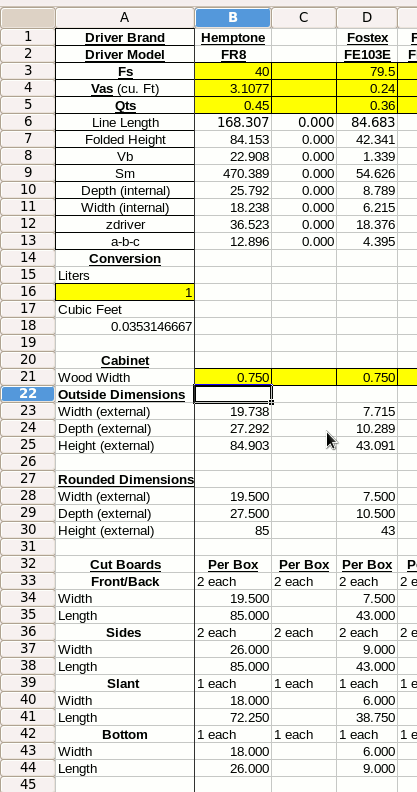This screenshot has width=417, height=792.
Task: Click the 'Liters' label cell
Action: (x=125, y=275)
